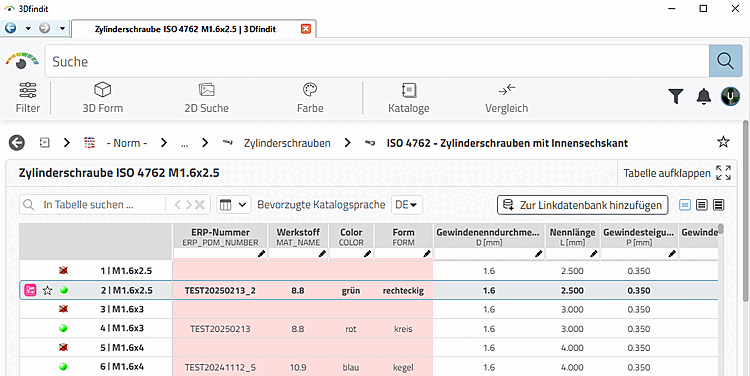
Task: Open the forward history dropdown arrow
Action: coord(62,29)
